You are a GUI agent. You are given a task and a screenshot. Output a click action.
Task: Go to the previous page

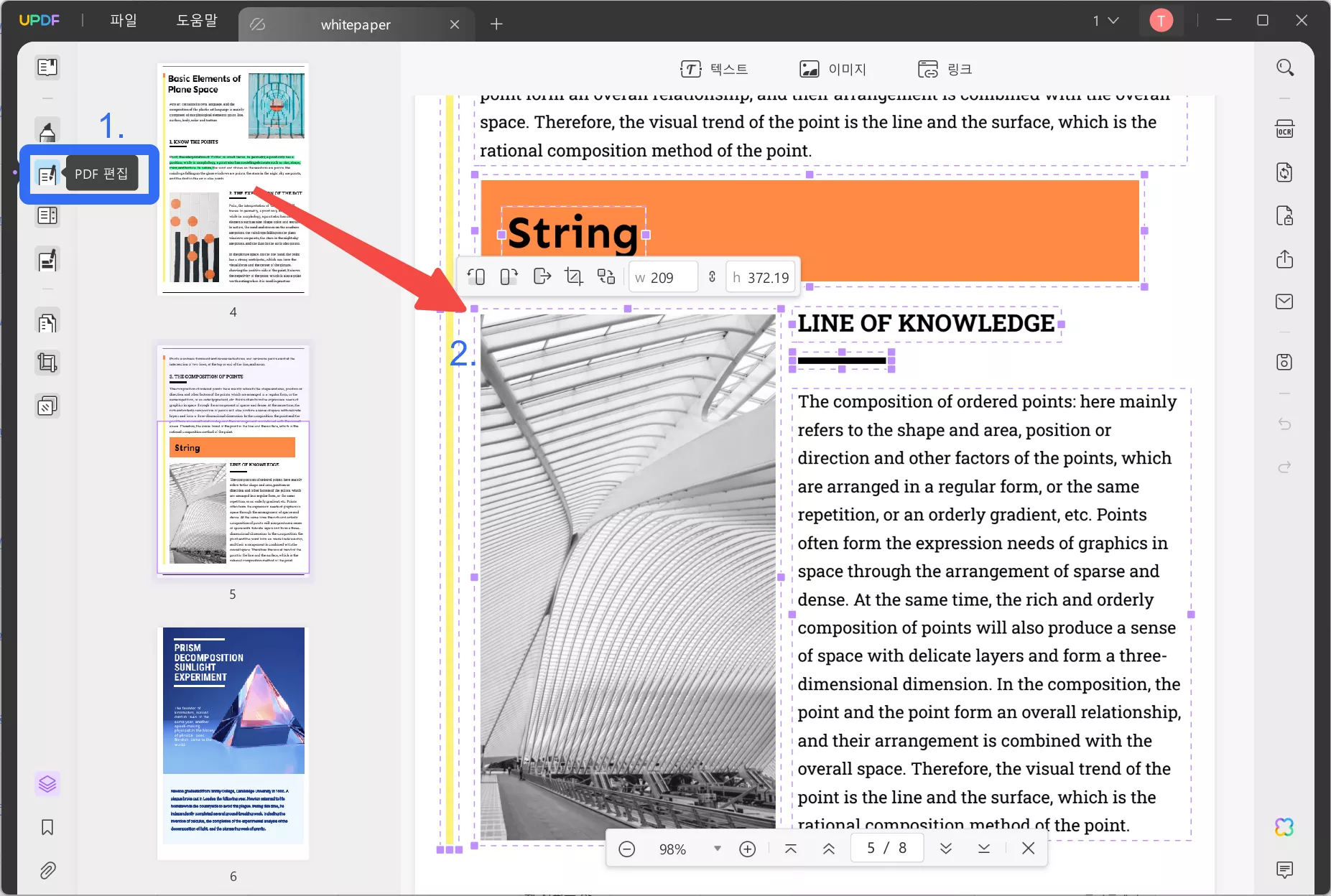[x=828, y=849]
